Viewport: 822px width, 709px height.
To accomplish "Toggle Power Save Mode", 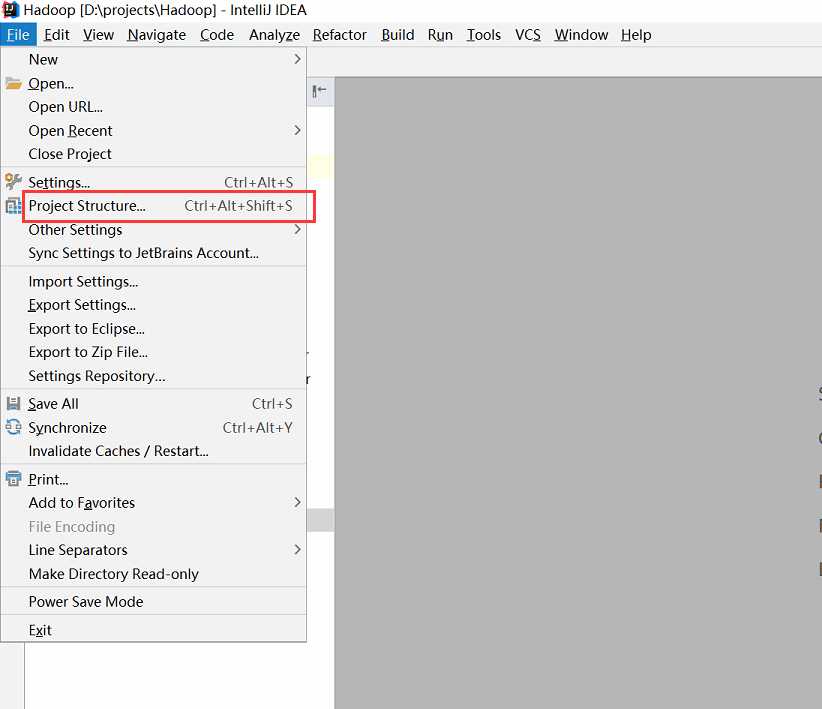I will (x=154, y=601).
